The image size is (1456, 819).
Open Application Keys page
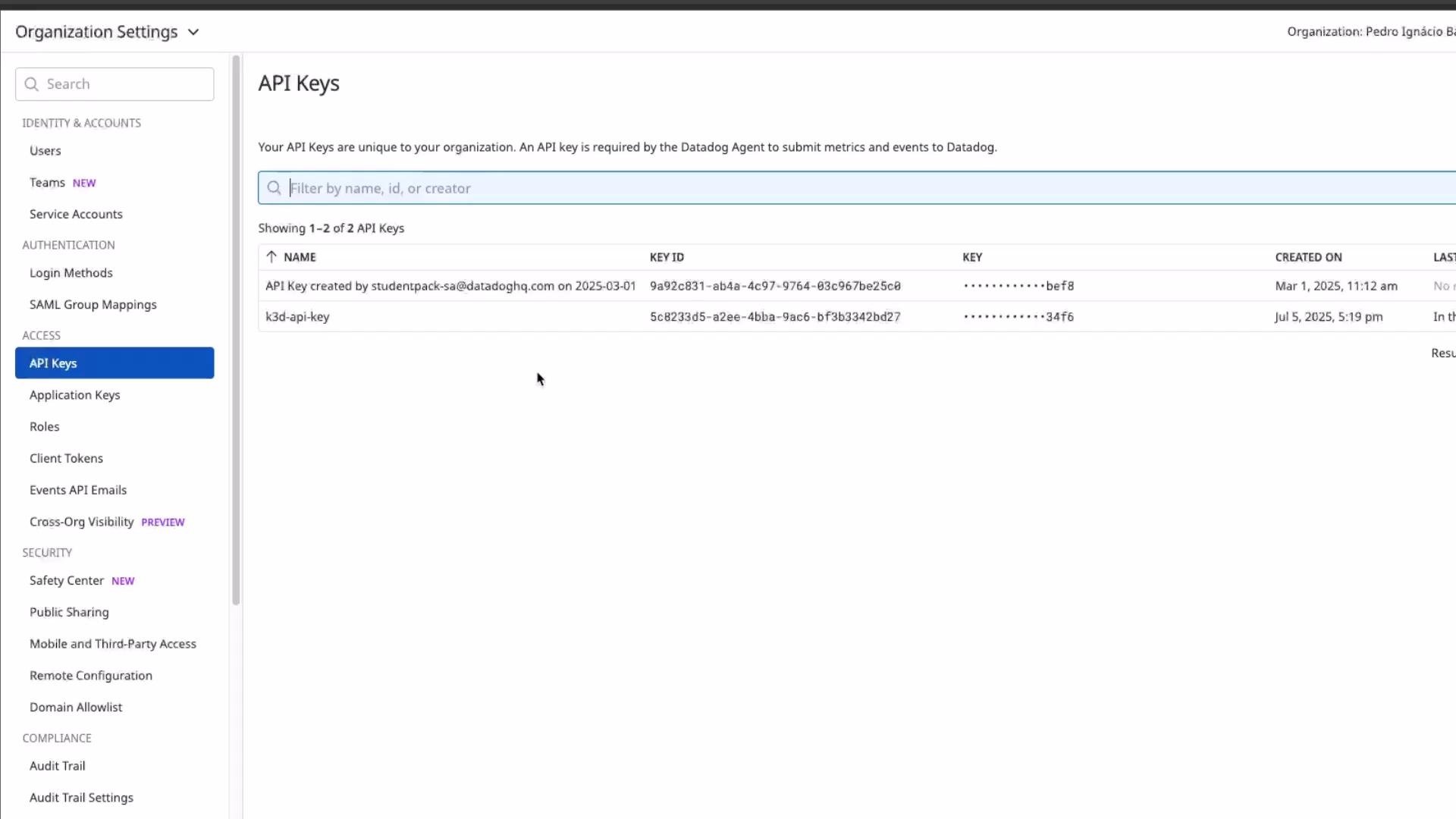point(74,395)
